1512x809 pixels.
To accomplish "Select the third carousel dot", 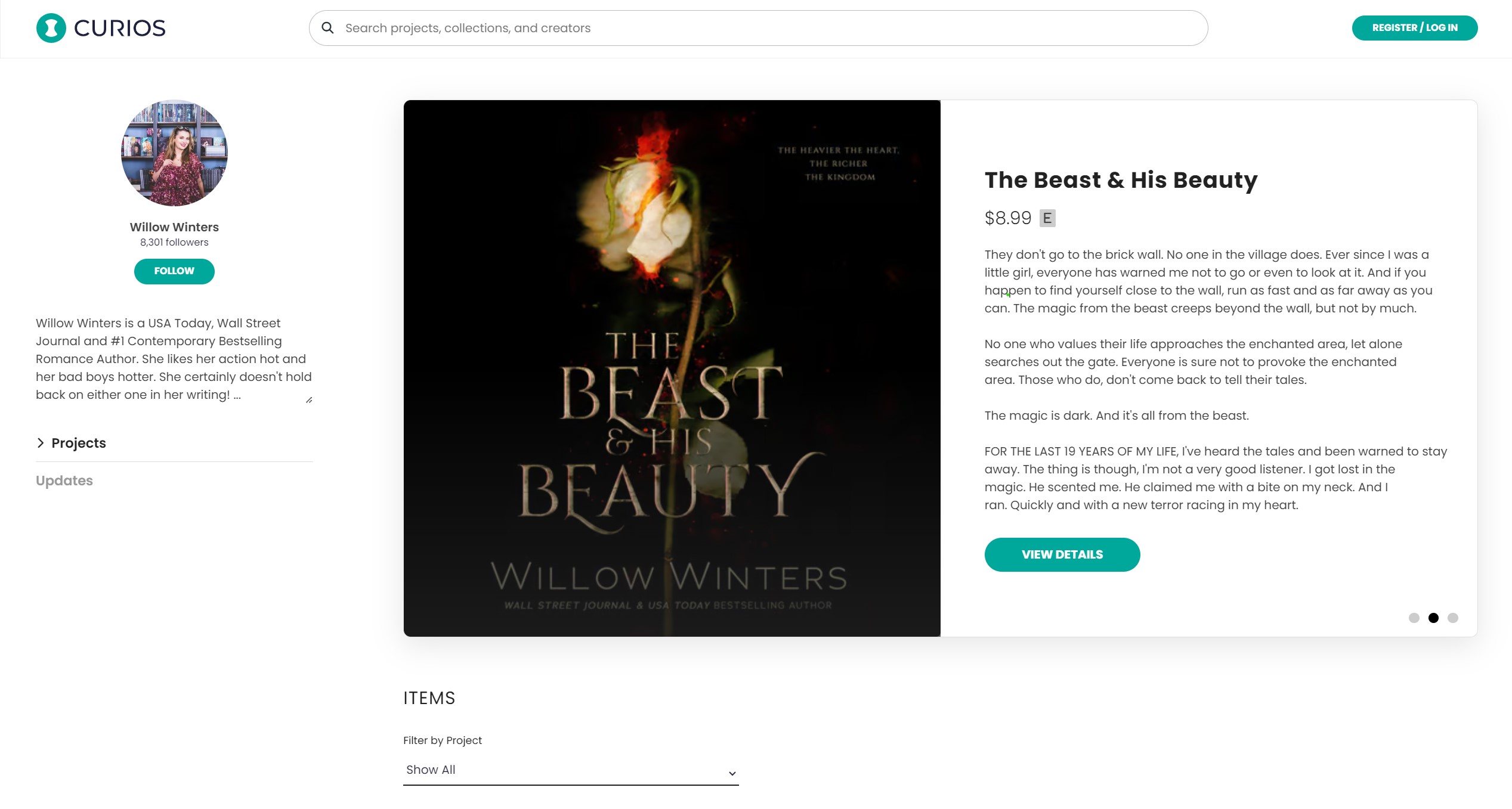I will (x=1453, y=618).
